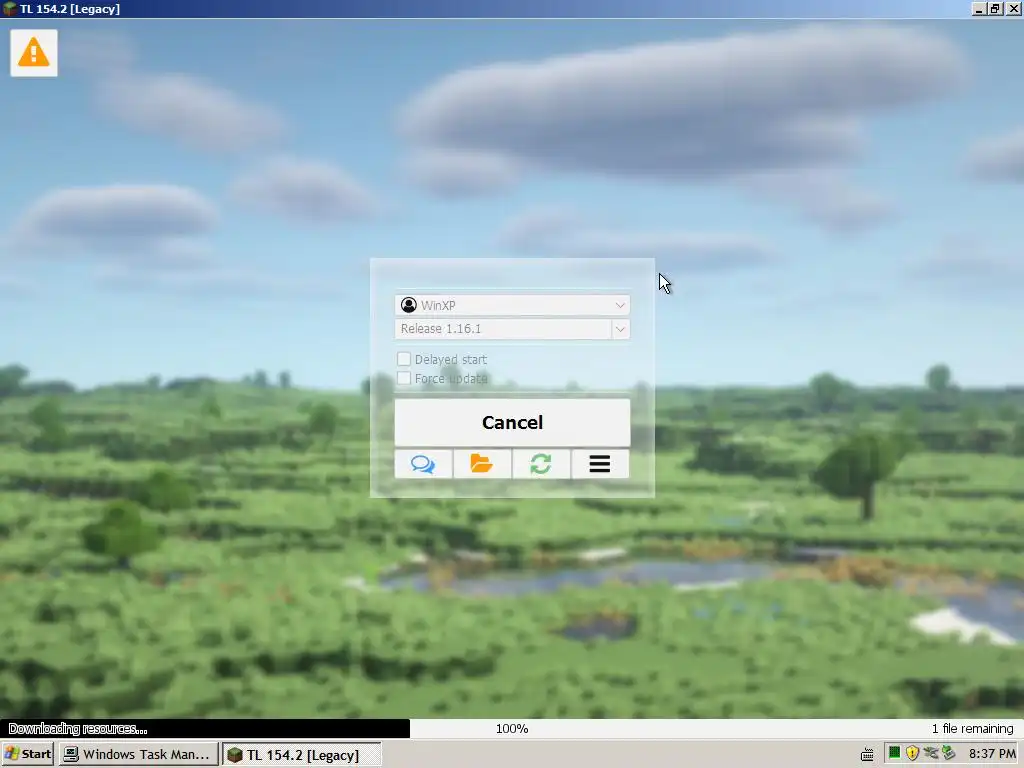1024x768 pixels.
Task: Click the safely remove hardware tray icon
Action: tap(948, 753)
